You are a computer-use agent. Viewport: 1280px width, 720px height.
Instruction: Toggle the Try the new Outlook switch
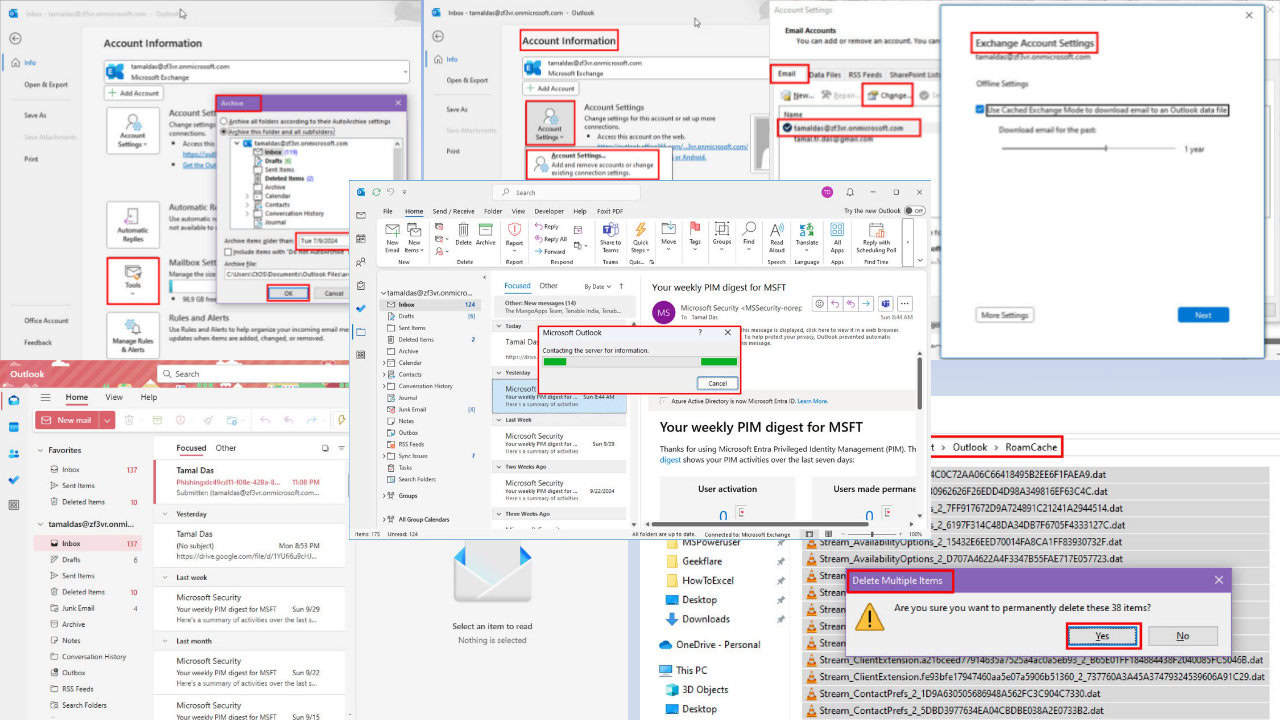(x=914, y=210)
